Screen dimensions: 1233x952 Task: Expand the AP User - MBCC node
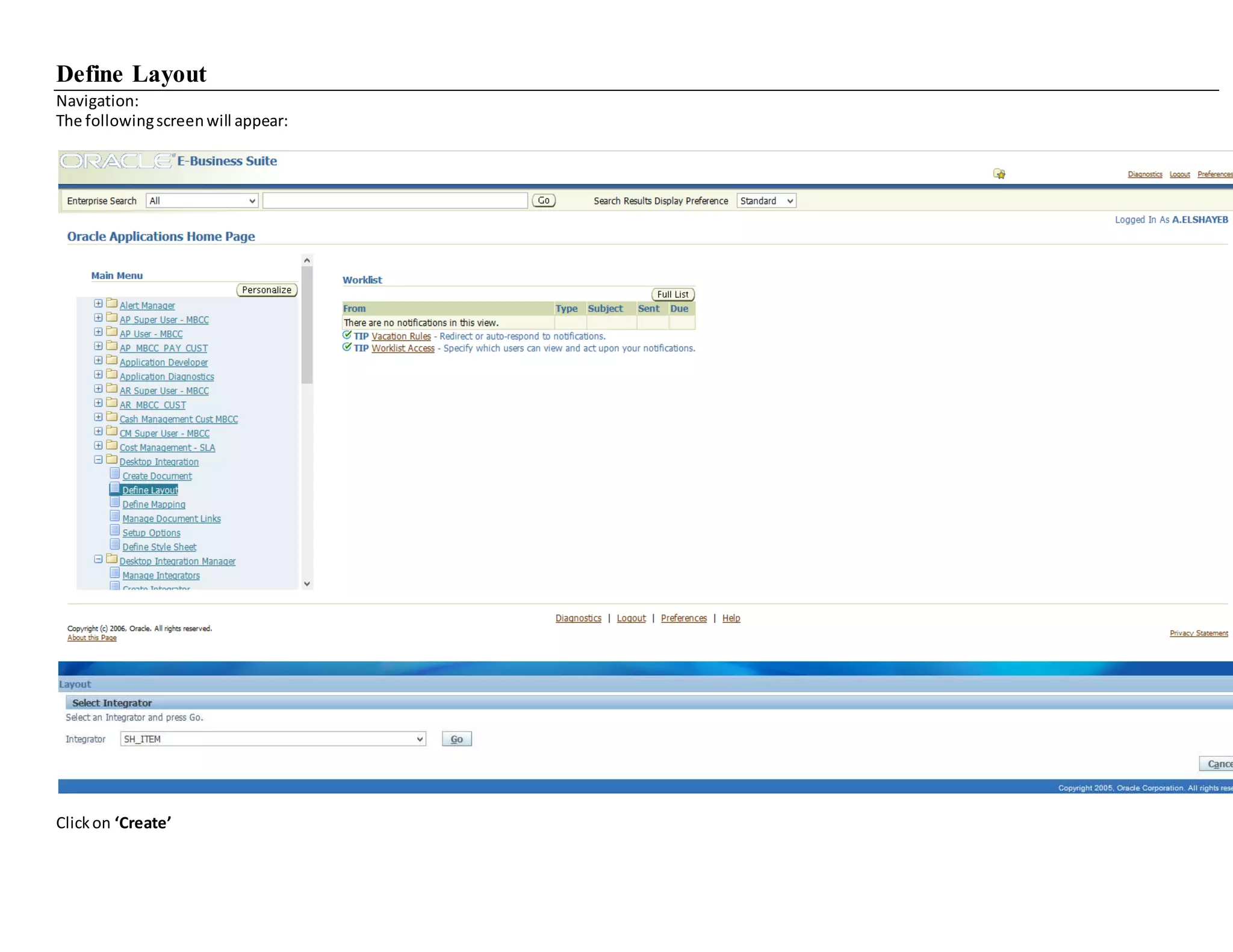point(98,332)
